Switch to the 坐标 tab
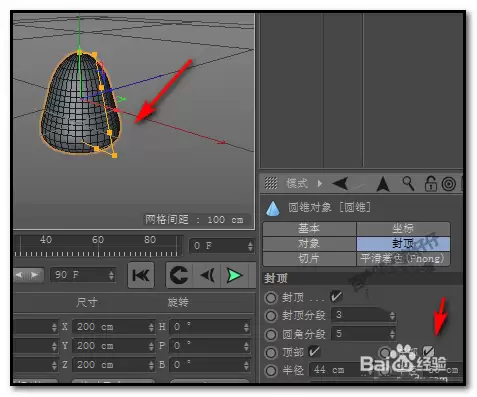Image resolution: width=477 pixels, height=397 pixels. tap(403, 229)
